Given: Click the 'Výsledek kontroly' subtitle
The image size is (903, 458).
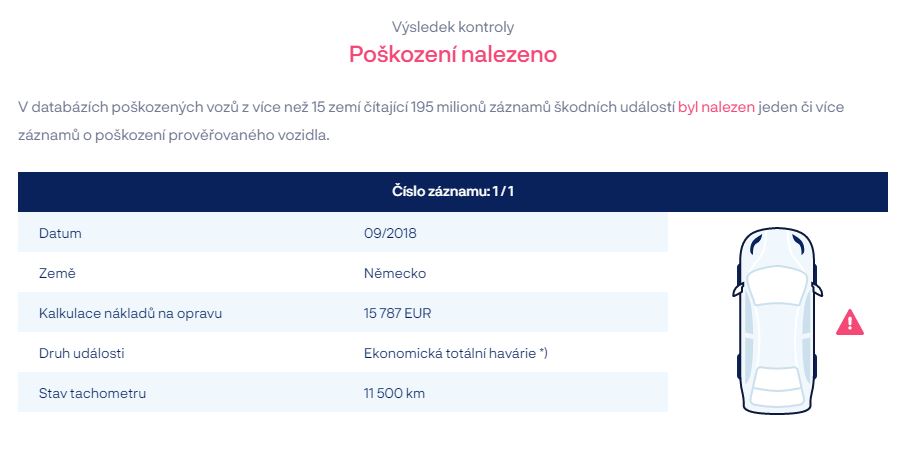Looking at the screenshot, I should (453, 27).
